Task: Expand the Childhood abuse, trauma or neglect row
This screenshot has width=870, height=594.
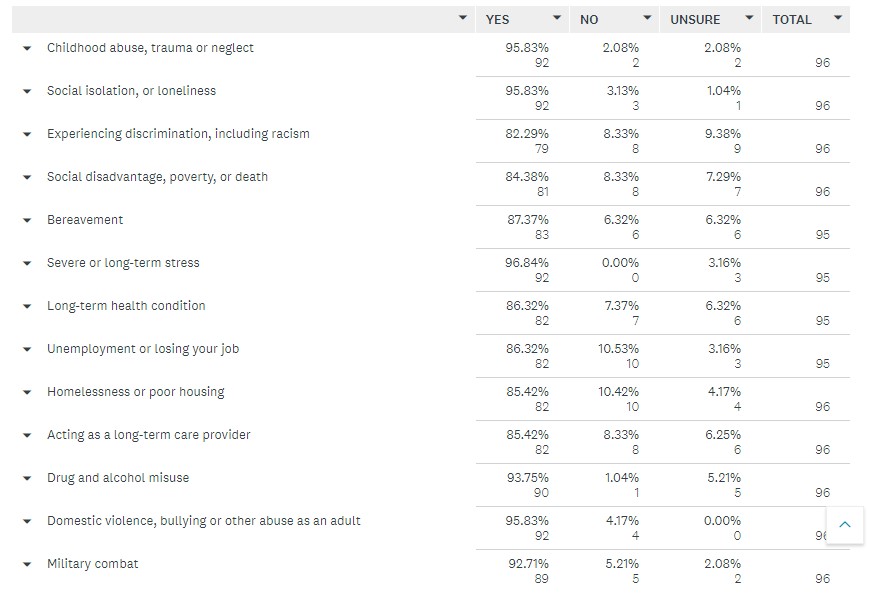Action: 26,48
